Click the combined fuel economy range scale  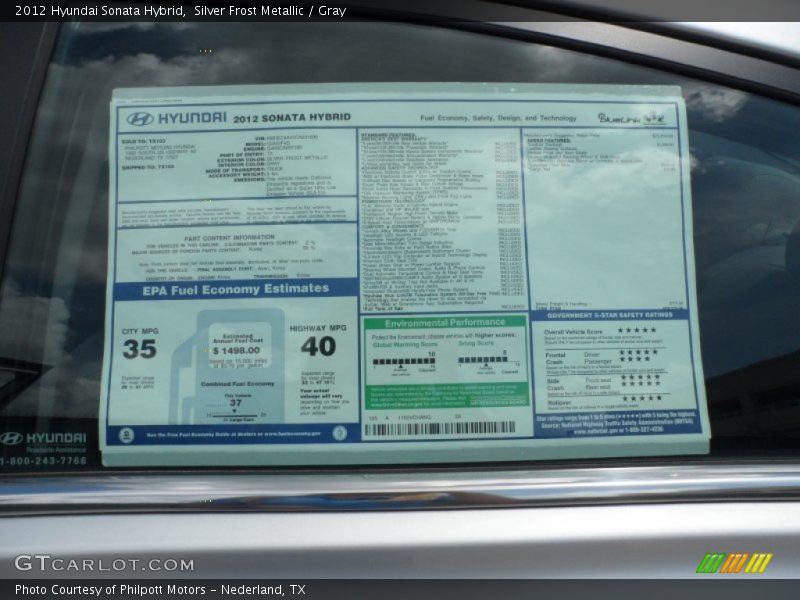coord(235,415)
